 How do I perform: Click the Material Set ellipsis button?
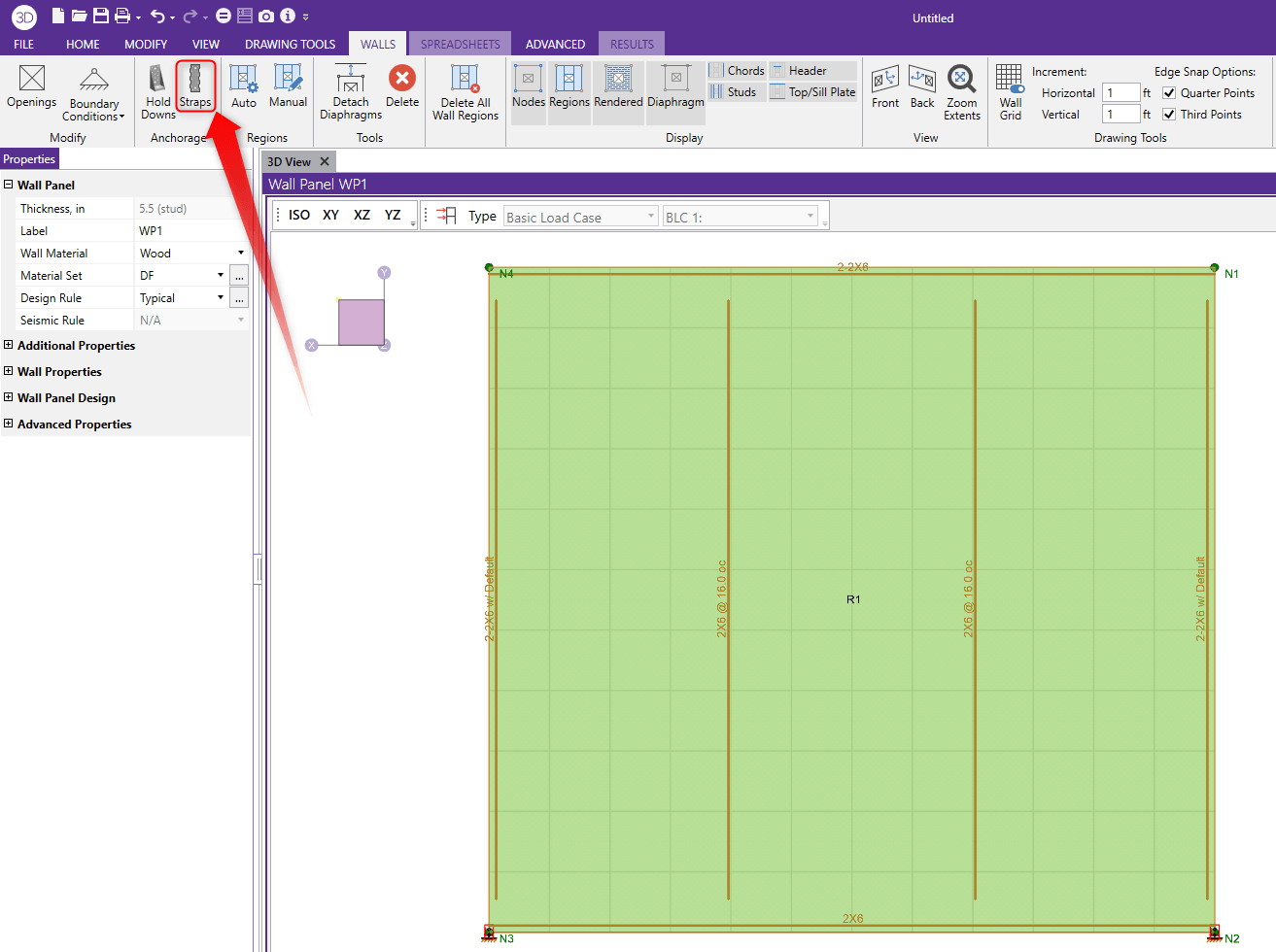click(x=239, y=276)
